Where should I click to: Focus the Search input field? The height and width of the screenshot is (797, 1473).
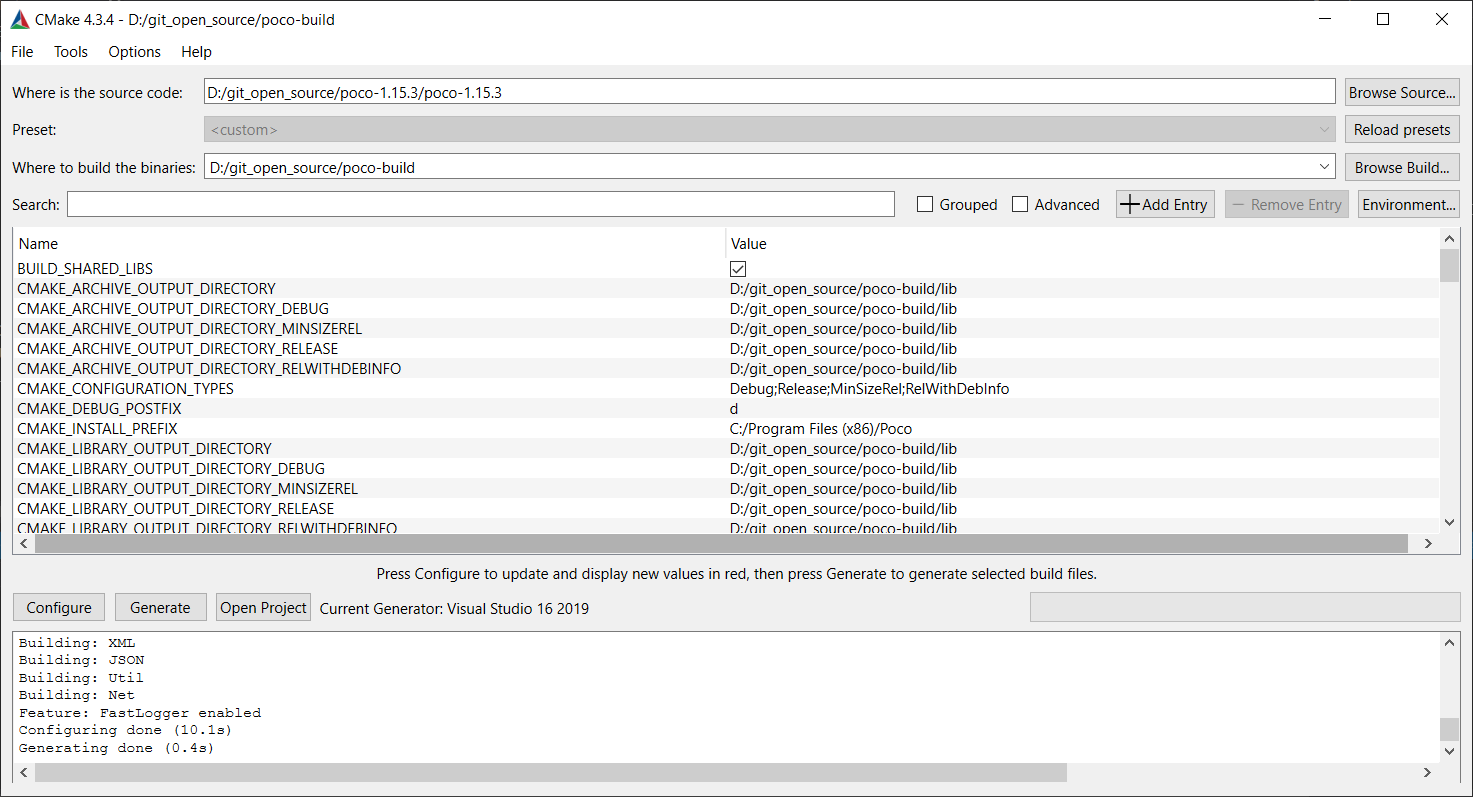click(x=481, y=204)
